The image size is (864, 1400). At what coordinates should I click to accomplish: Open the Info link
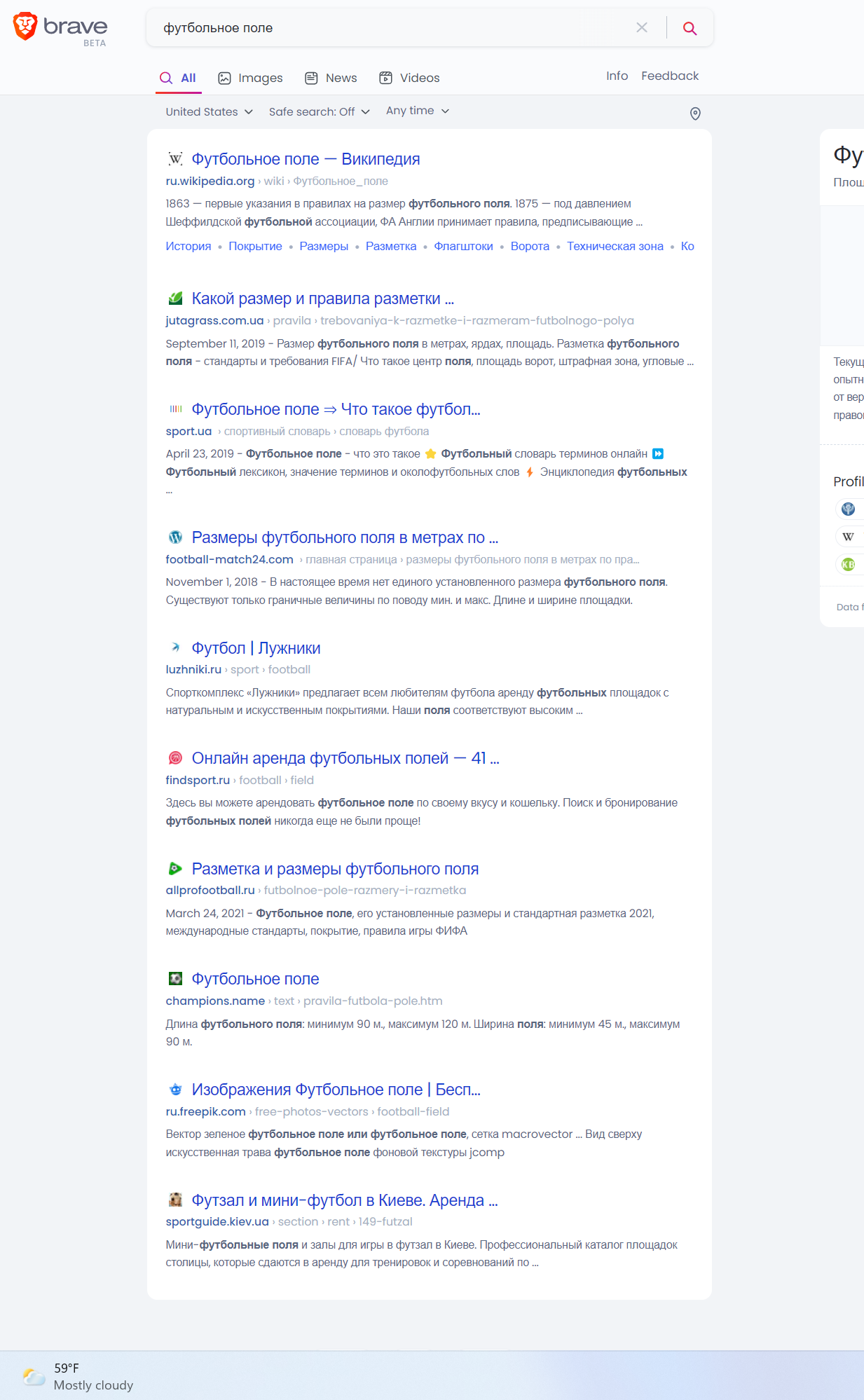click(617, 76)
